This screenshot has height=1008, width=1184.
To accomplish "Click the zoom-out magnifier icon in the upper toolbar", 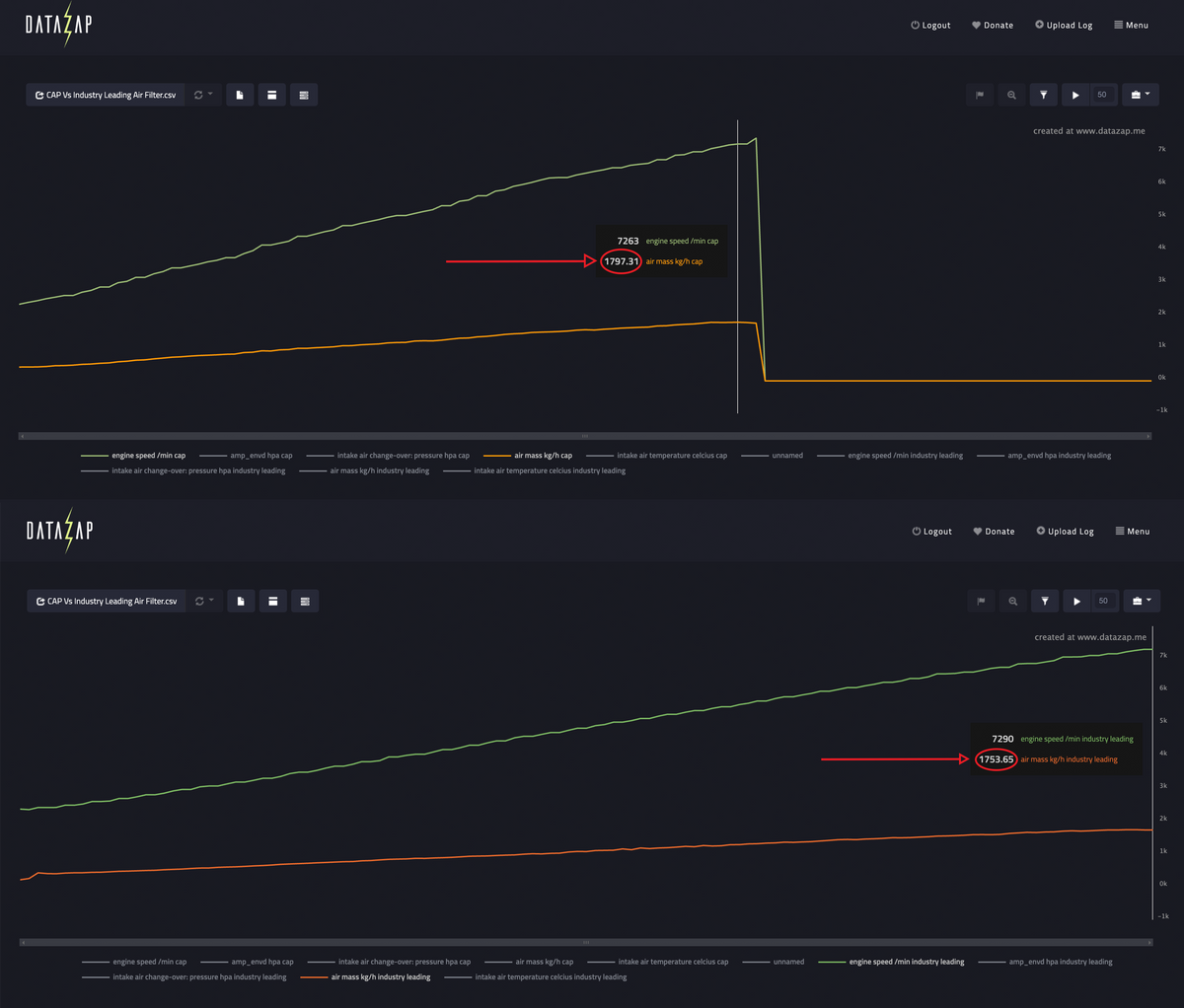I will (1011, 95).
